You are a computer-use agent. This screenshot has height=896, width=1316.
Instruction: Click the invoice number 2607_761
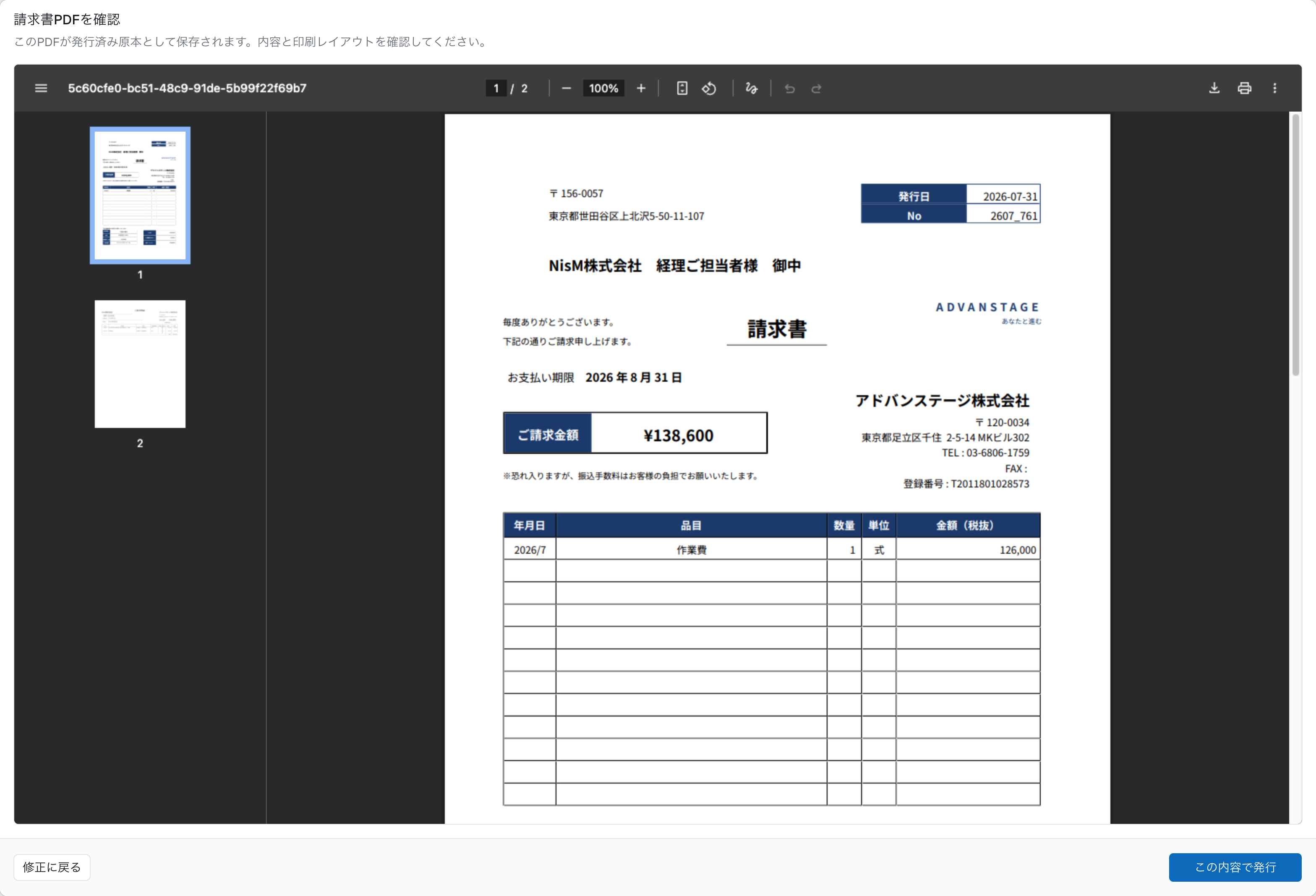click(x=1013, y=216)
